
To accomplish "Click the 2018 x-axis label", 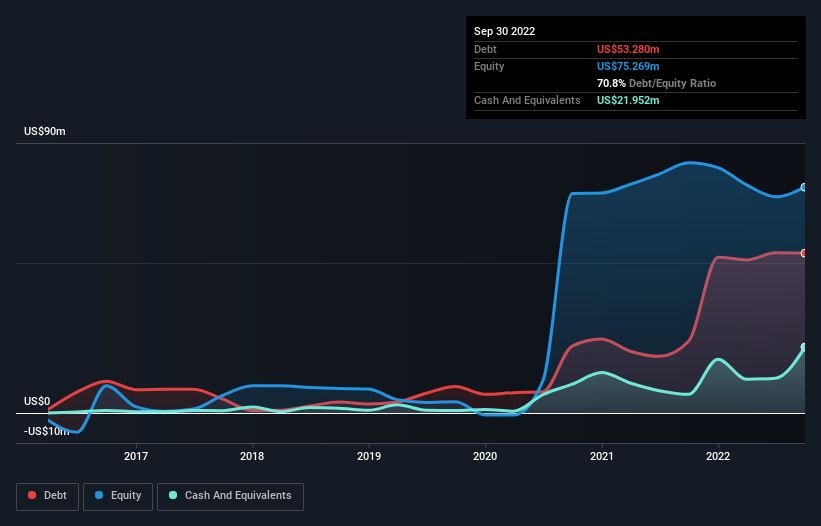I will [252, 456].
